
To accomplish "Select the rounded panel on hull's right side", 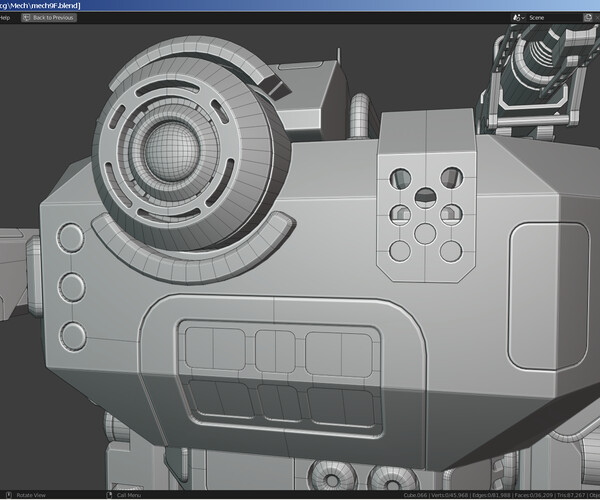I will [x=547, y=294].
